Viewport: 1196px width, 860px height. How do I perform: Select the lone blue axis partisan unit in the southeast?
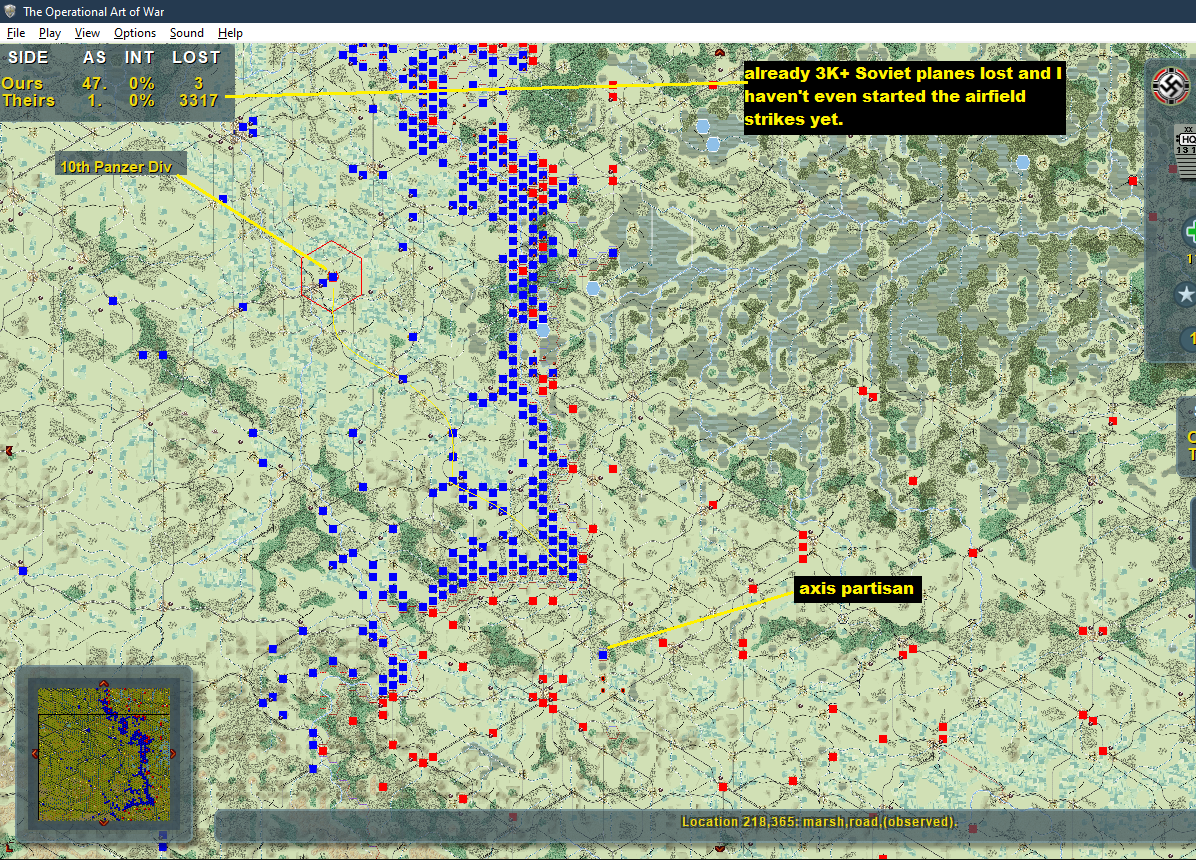tap(603, 655)
